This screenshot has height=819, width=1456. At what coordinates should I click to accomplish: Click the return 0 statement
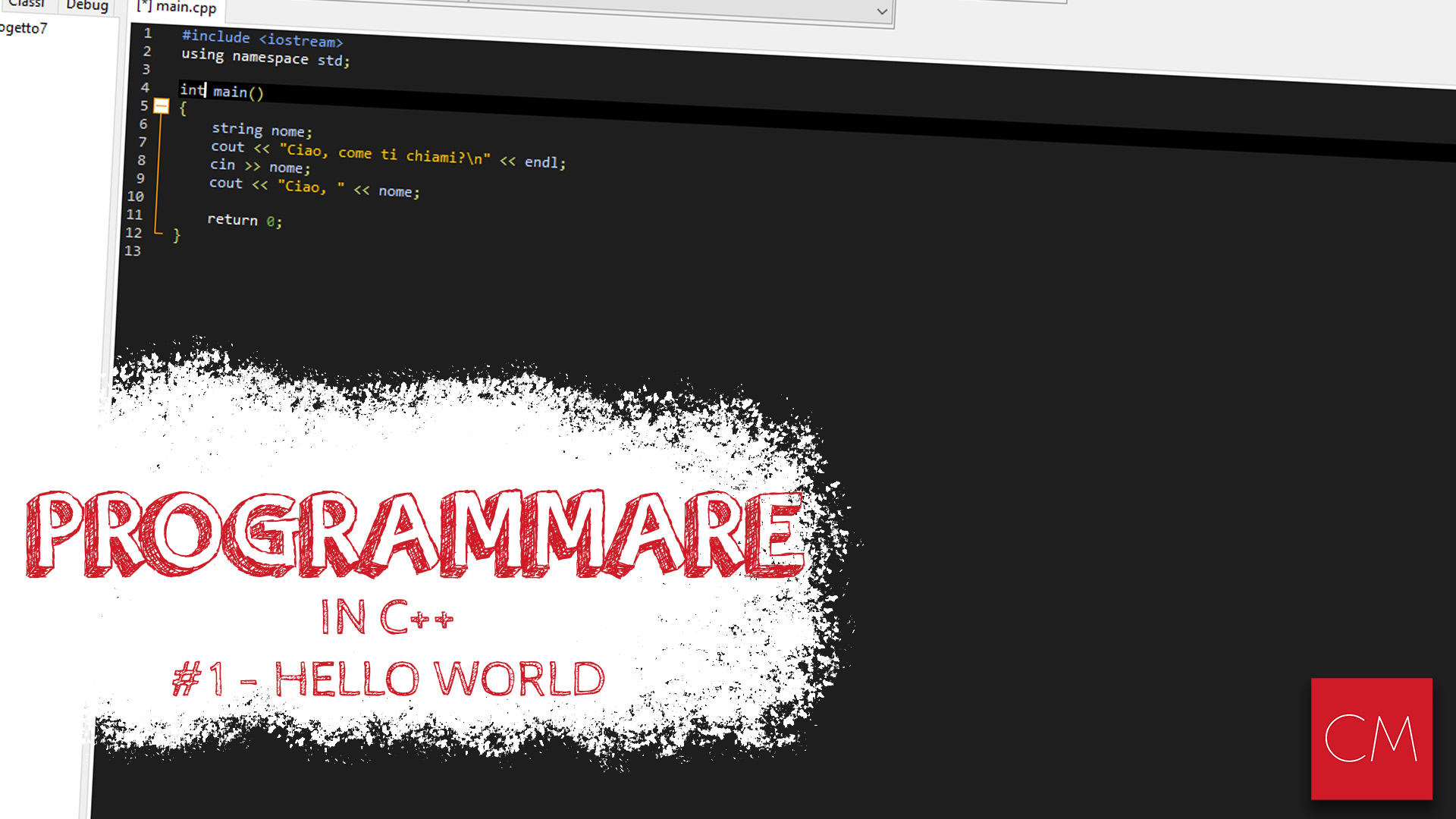pos(243,221)
